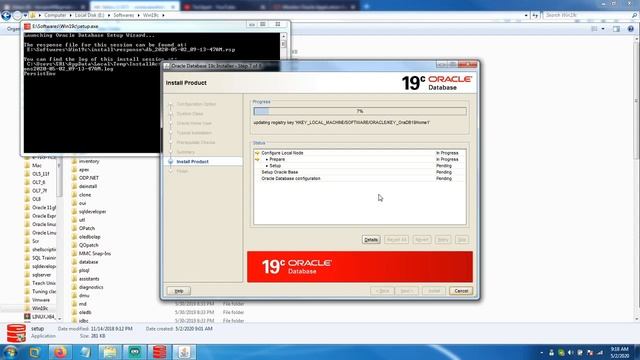Select Oracle Database configuration row
Screen dimensions: 640x360
(360, 178)
